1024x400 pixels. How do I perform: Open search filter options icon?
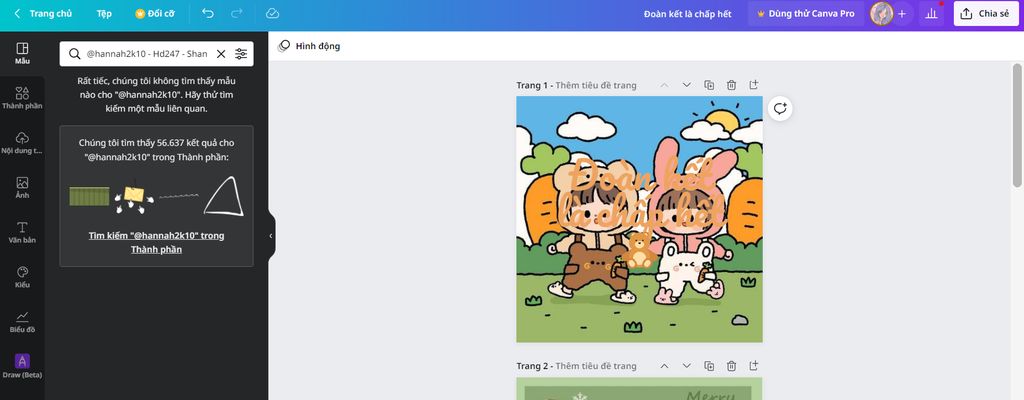(241, 54)
